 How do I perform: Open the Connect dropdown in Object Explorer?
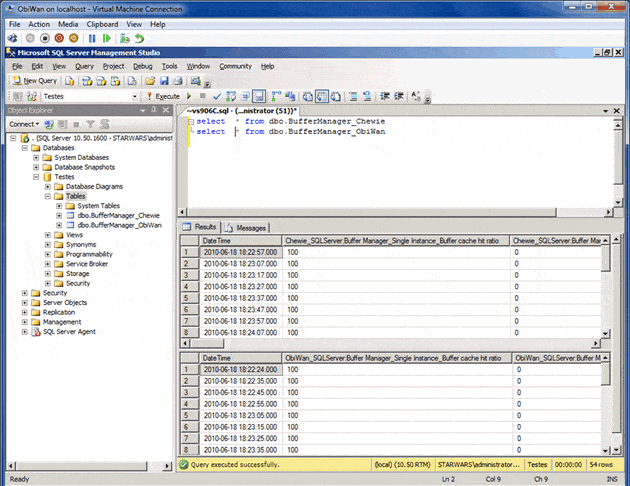point(24,124)
